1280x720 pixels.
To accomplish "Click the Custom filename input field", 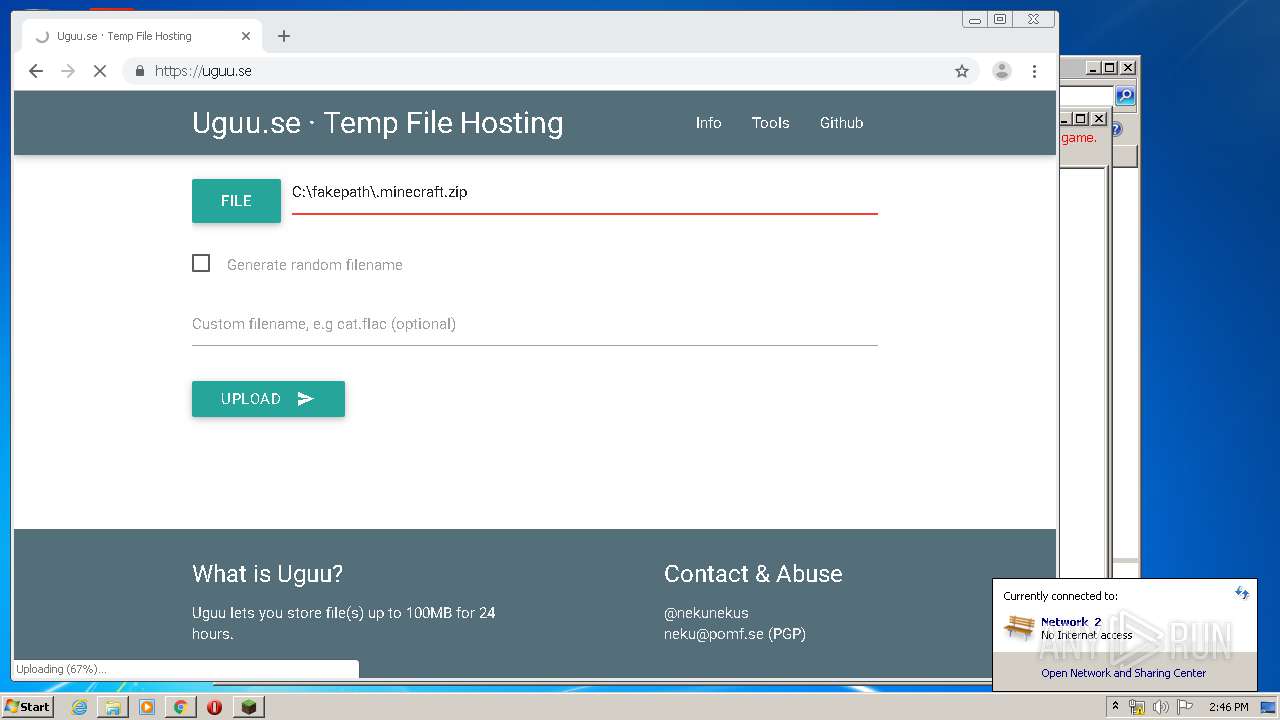I will click(x=535, y=324).
